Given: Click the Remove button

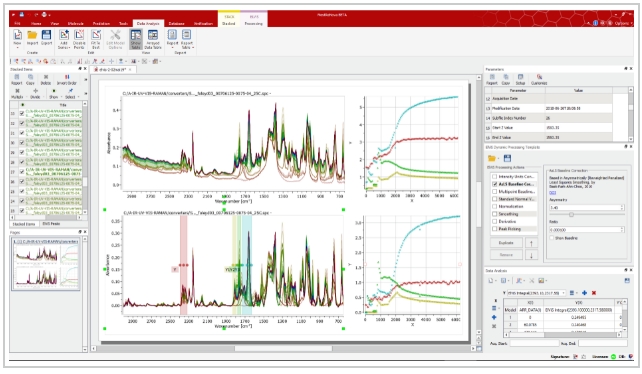Looking at the screenshot, I should pyautogui.click(x=506, y=255).
